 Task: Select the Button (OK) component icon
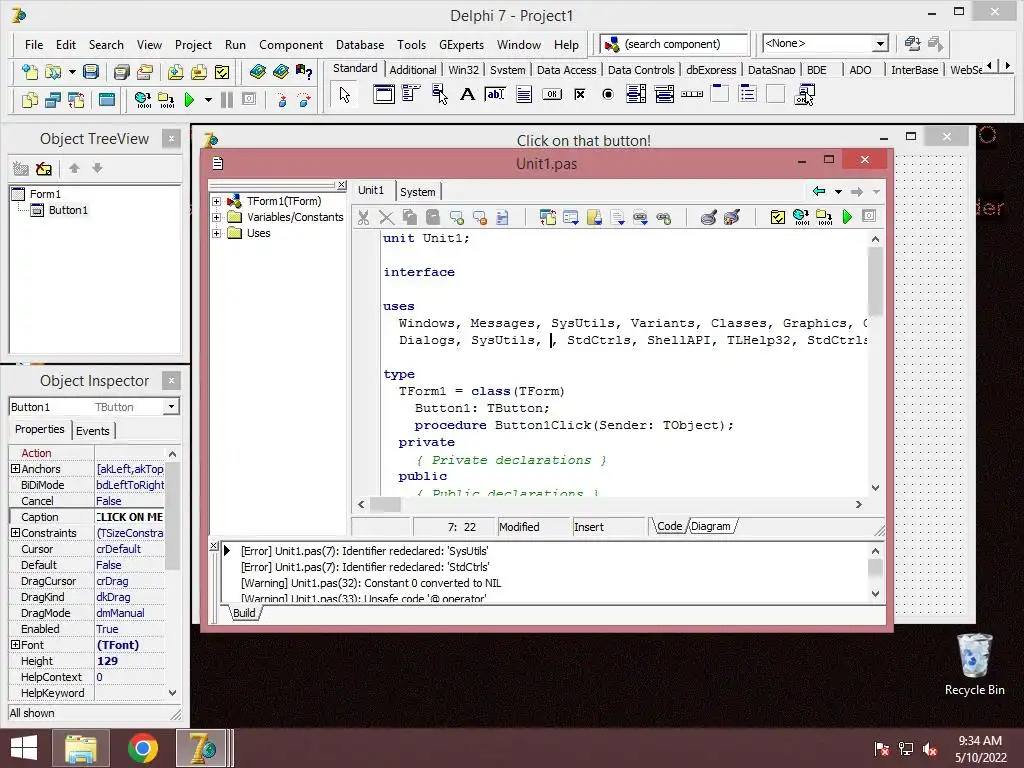click(x=552, y=95)
